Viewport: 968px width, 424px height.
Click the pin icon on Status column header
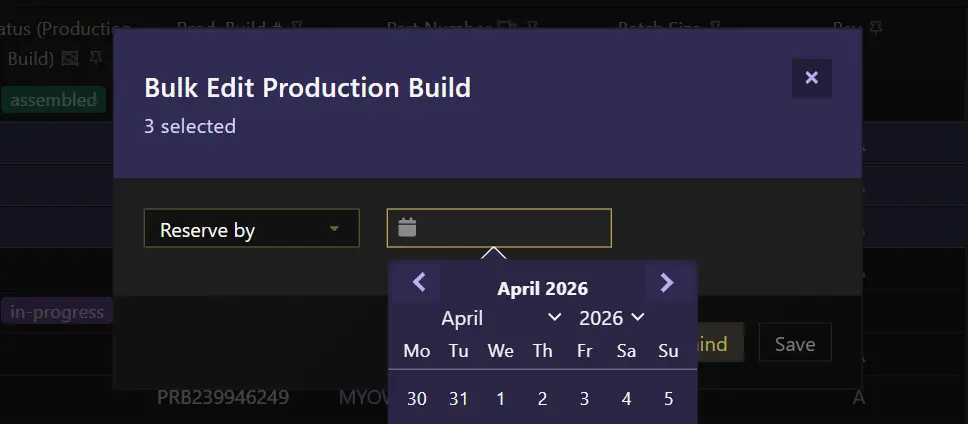coord(95,58)
